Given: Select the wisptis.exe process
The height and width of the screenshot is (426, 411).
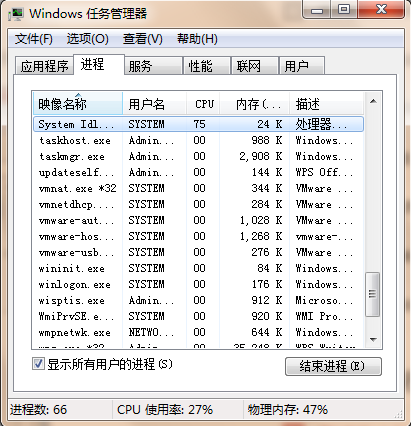Looking at the screenshot, I should (198, 300).
